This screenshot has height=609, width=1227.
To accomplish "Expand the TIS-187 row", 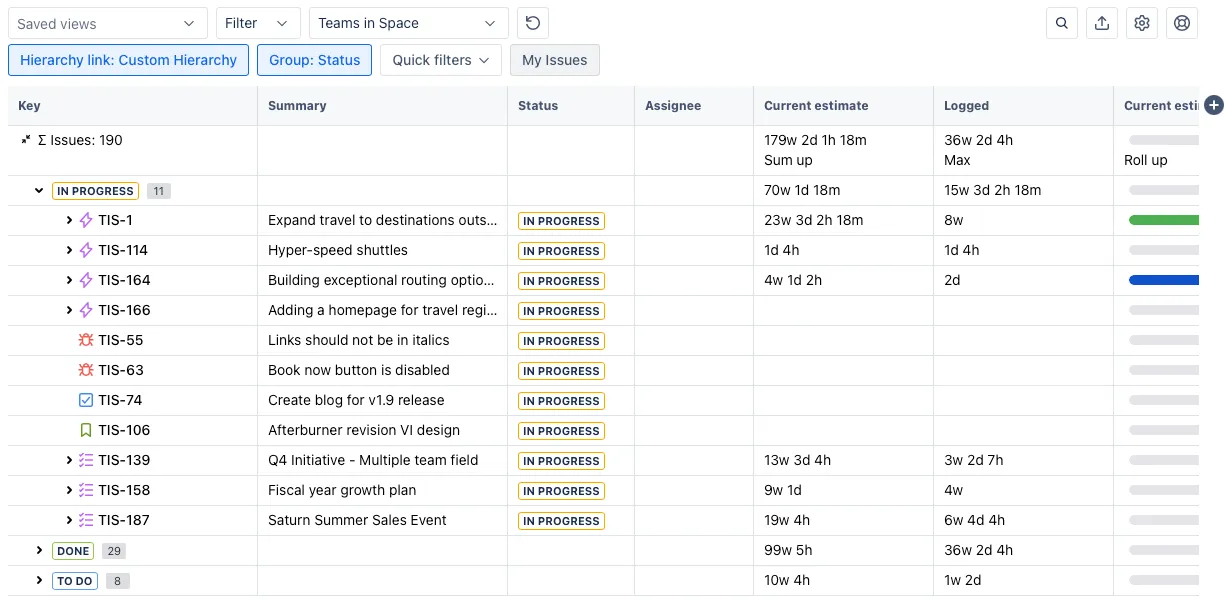I will [69, 520].
